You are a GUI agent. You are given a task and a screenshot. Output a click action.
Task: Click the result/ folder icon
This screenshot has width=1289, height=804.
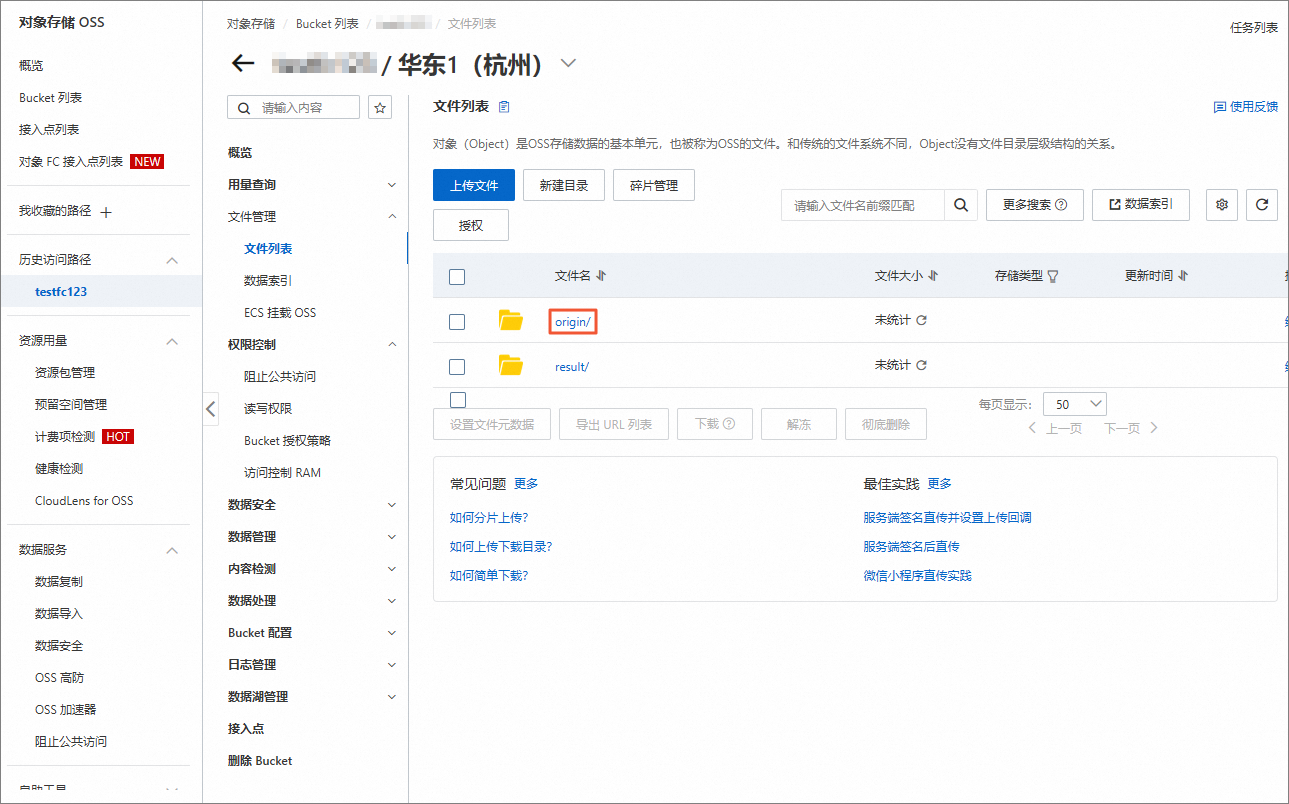coord(511,365)
